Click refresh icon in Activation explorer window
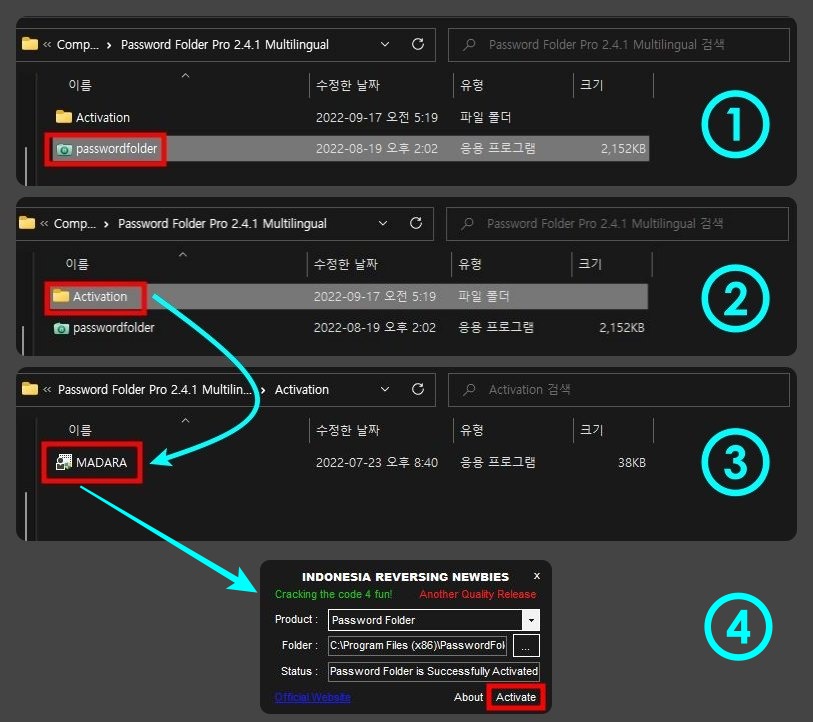 pos(418,390)
